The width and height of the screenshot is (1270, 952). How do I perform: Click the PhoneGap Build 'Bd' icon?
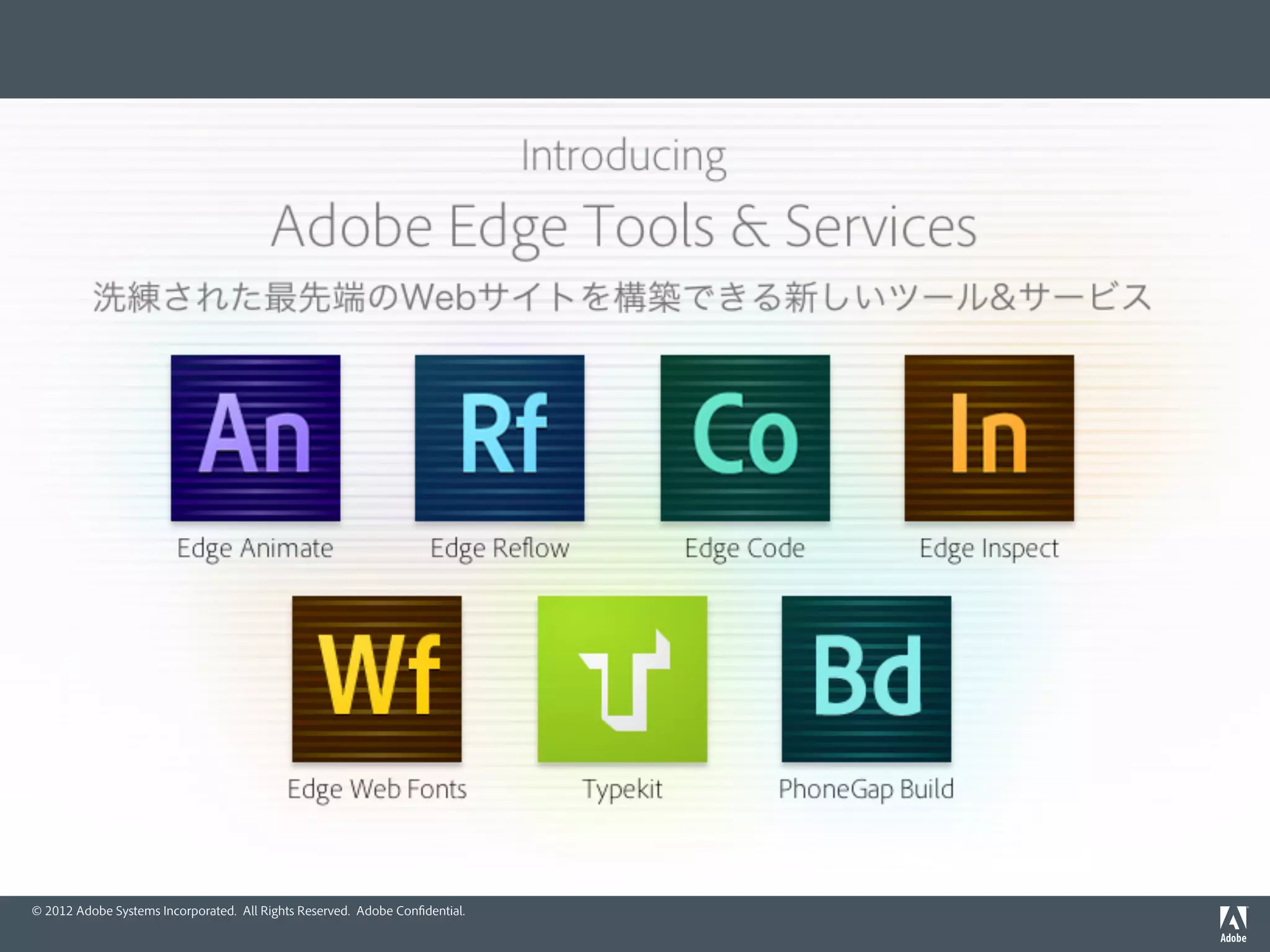[866, 679]
